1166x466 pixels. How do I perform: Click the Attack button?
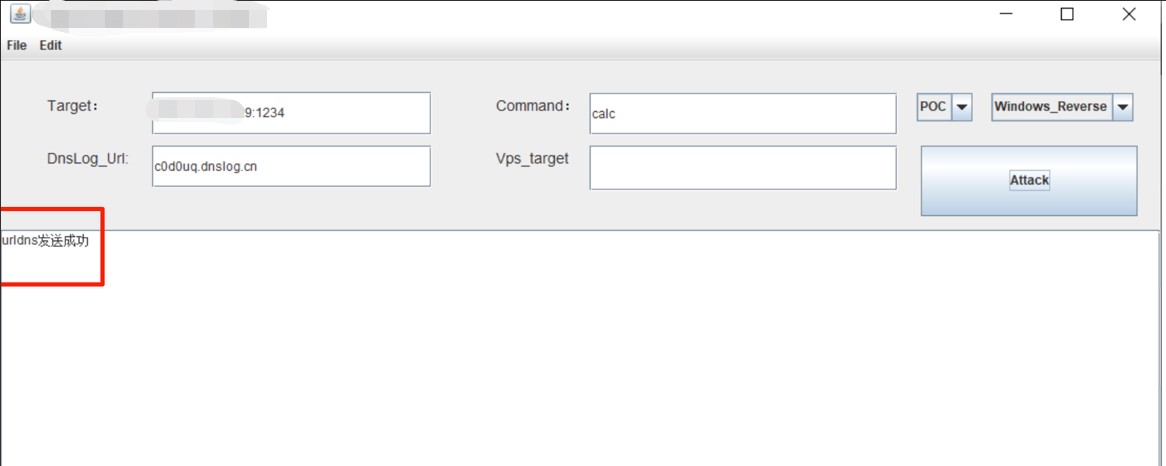[1029, 181]
